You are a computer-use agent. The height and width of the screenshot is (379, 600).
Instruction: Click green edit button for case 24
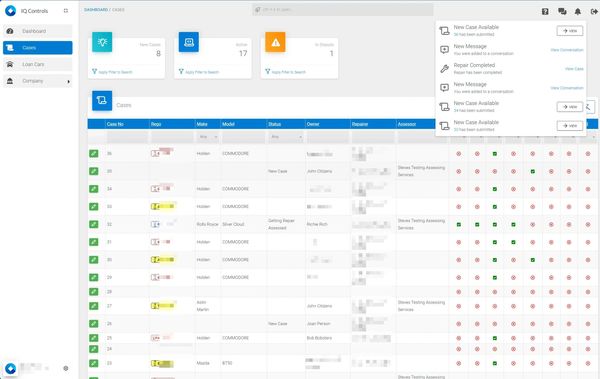coord(94,349)
